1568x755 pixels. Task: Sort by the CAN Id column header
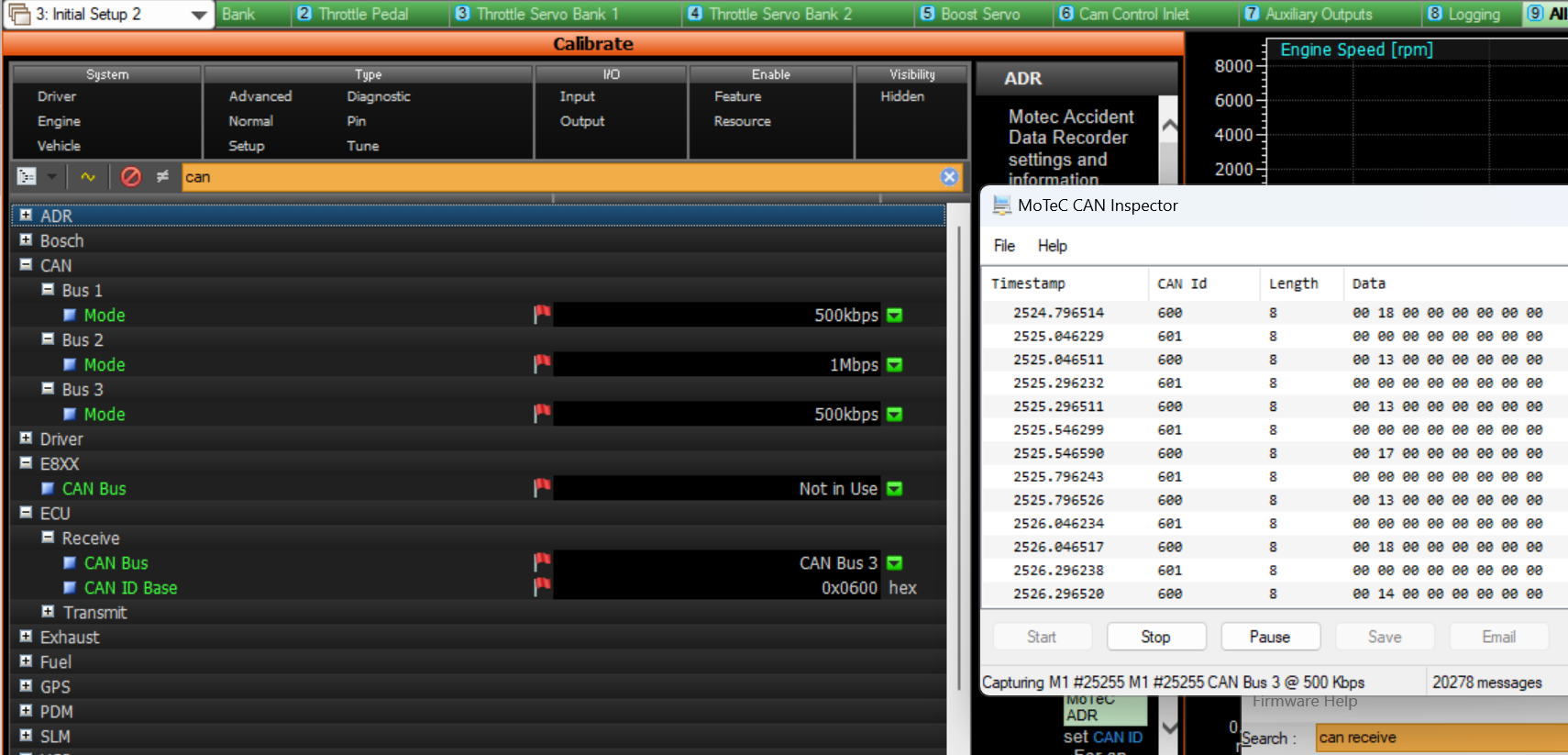[x=1203, y=283]
